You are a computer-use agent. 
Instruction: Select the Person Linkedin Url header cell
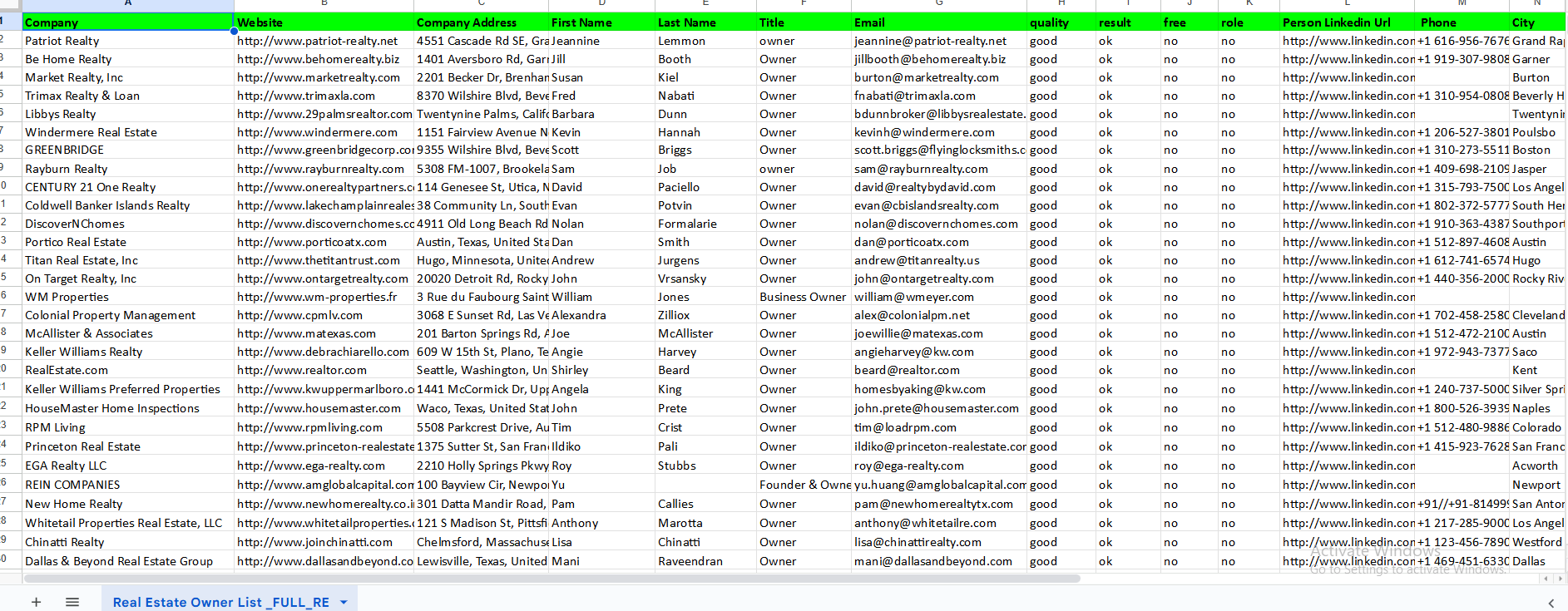click(1348, 22)
